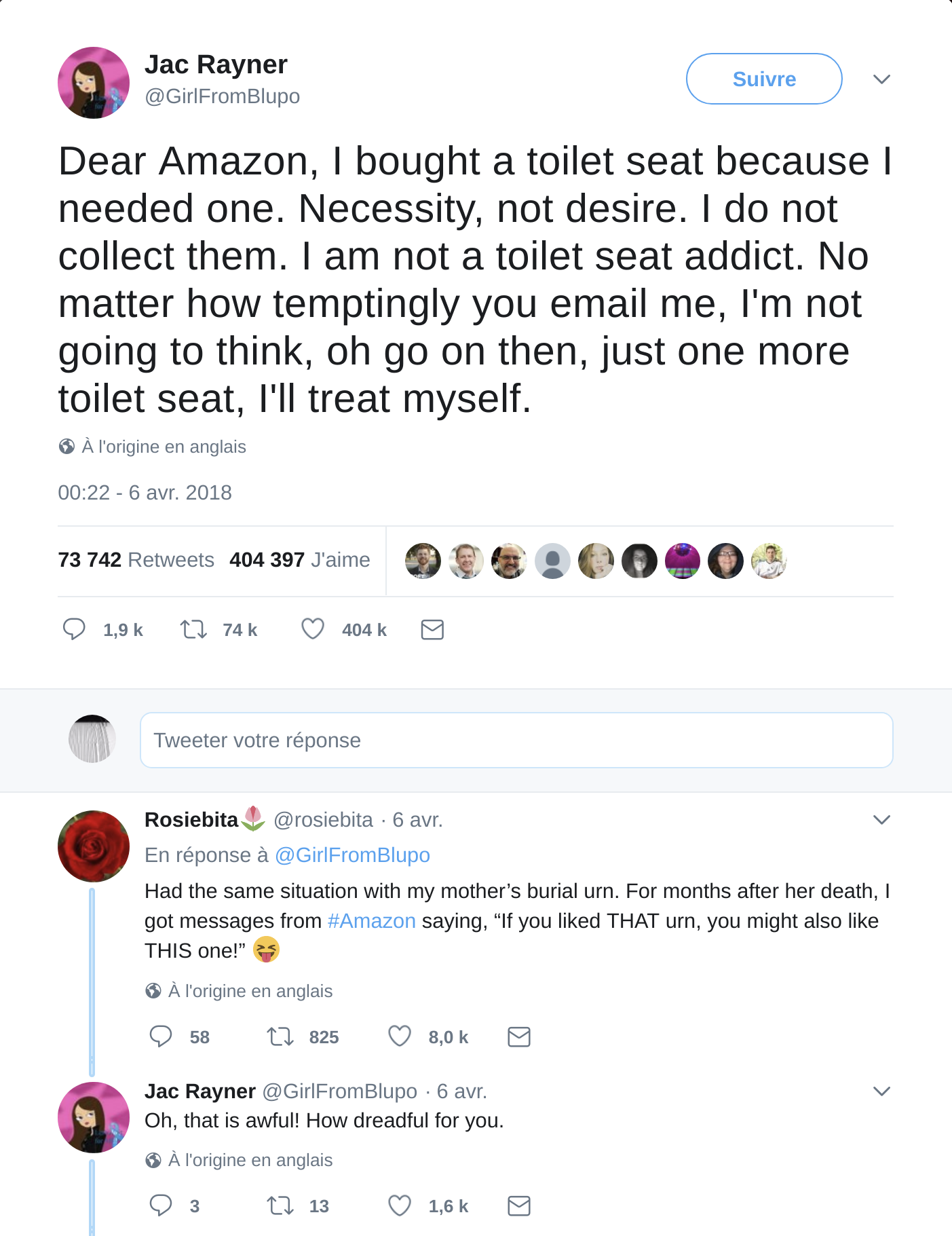952x1236 pixels.
Task: Open Rosiebita's red rose profile picture
Action: point(94,846)
